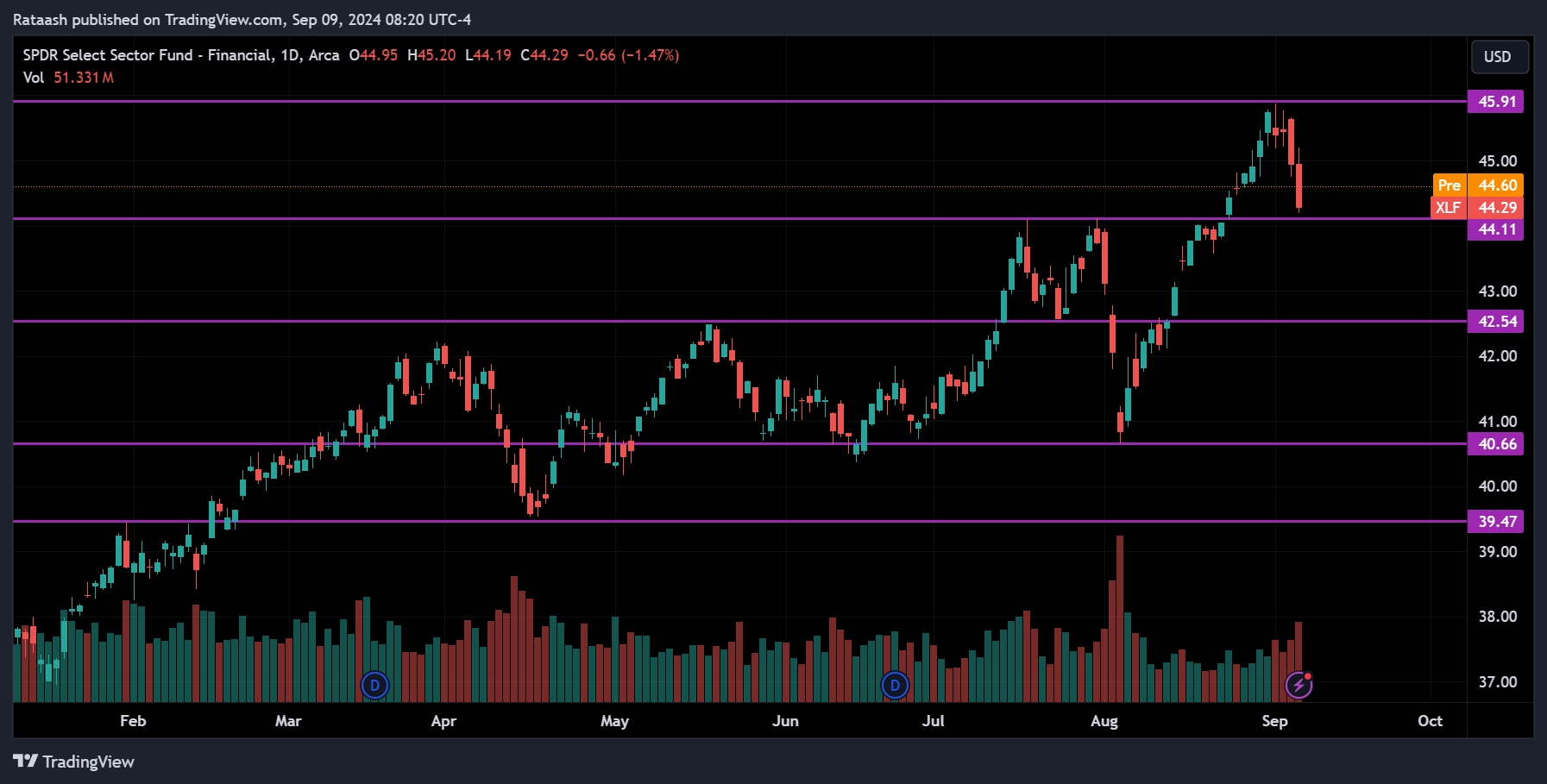This screenshot has height=784, width=1547.
Task: Click the 41.00 price scale value
Action: pyautogui.click(x=1498, y=422)
